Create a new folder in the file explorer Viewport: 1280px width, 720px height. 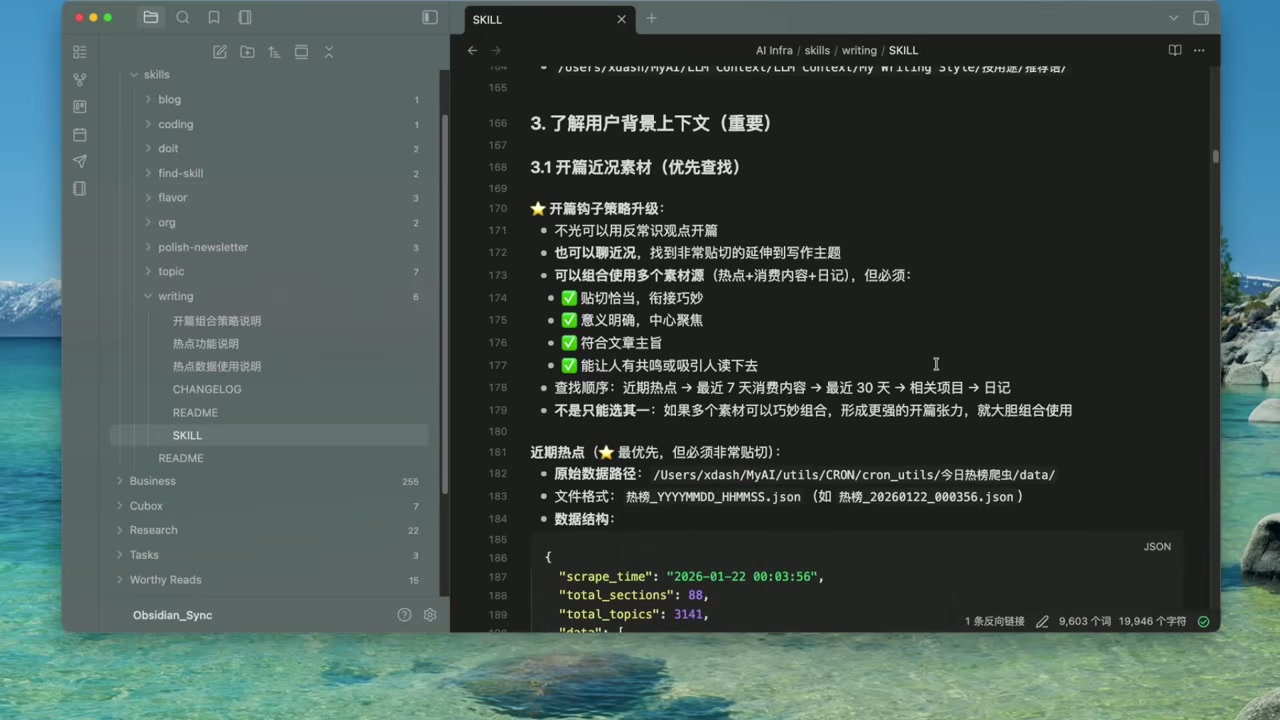click(x=247, y=52)
